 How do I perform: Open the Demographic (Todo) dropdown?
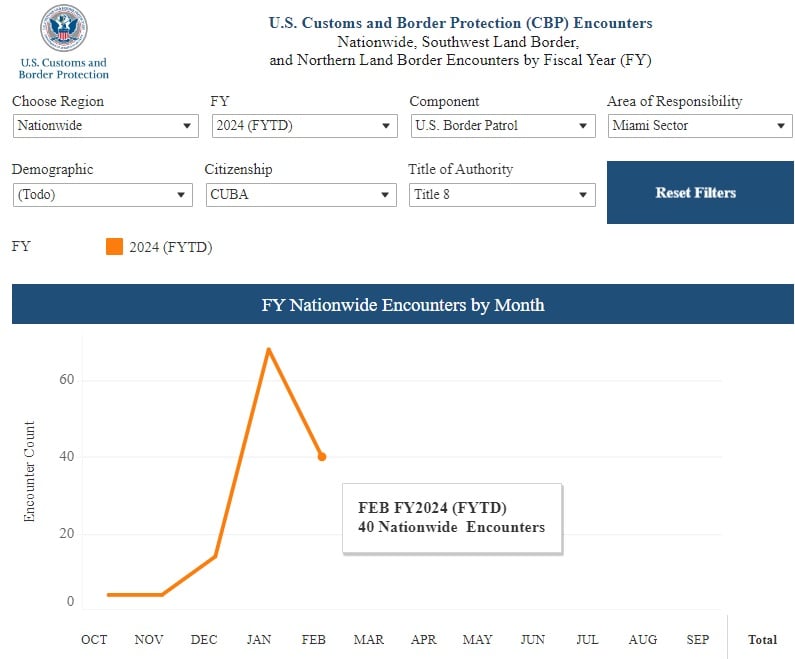102,195
